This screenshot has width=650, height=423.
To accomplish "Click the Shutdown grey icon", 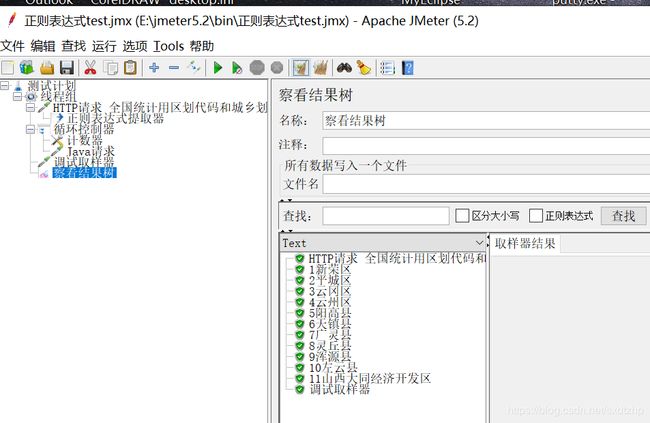I will click(x=277, y=68).
